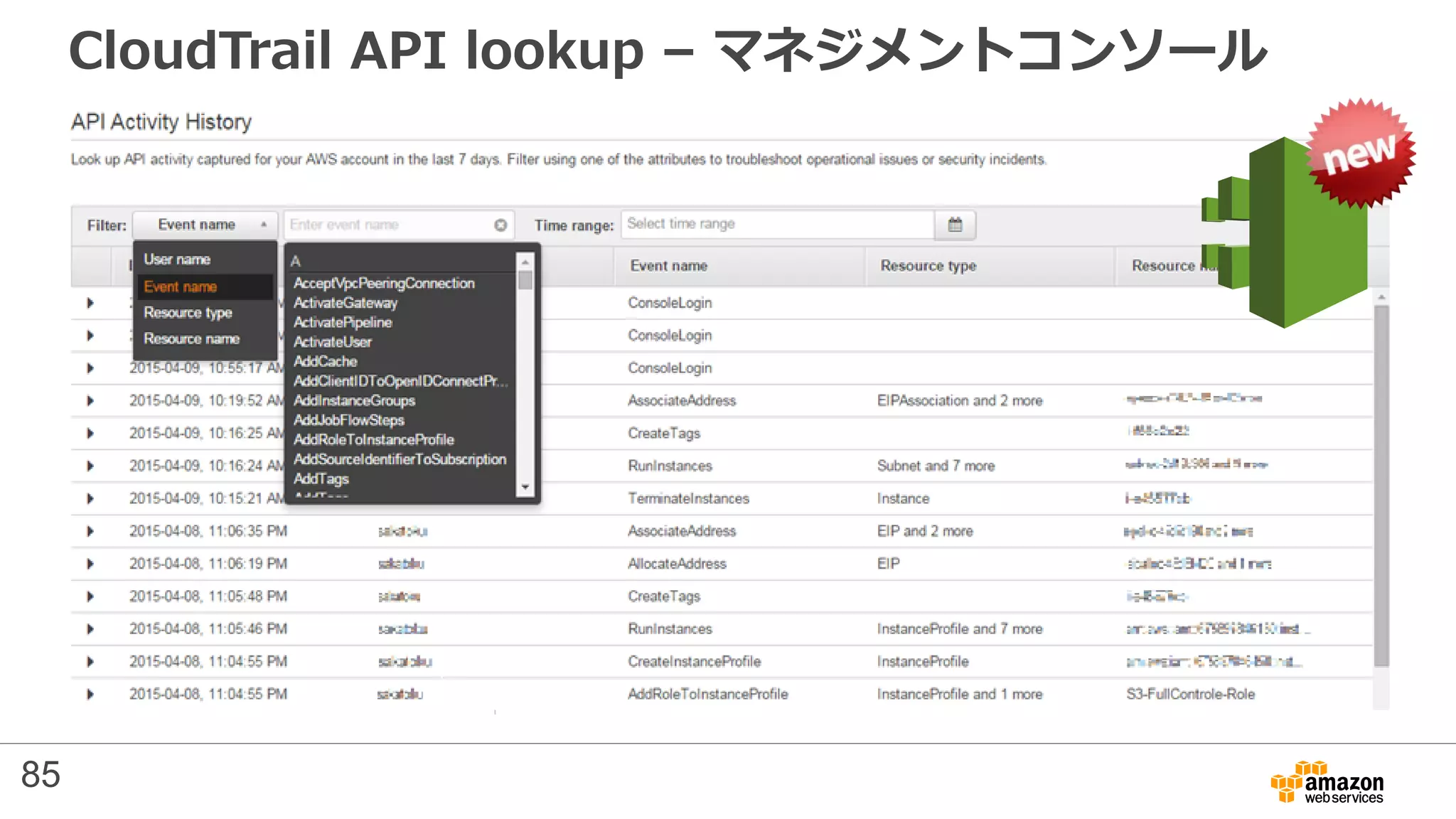Click the Select time range field
This screenshot has height=819, width=1456.
[778, 225]
